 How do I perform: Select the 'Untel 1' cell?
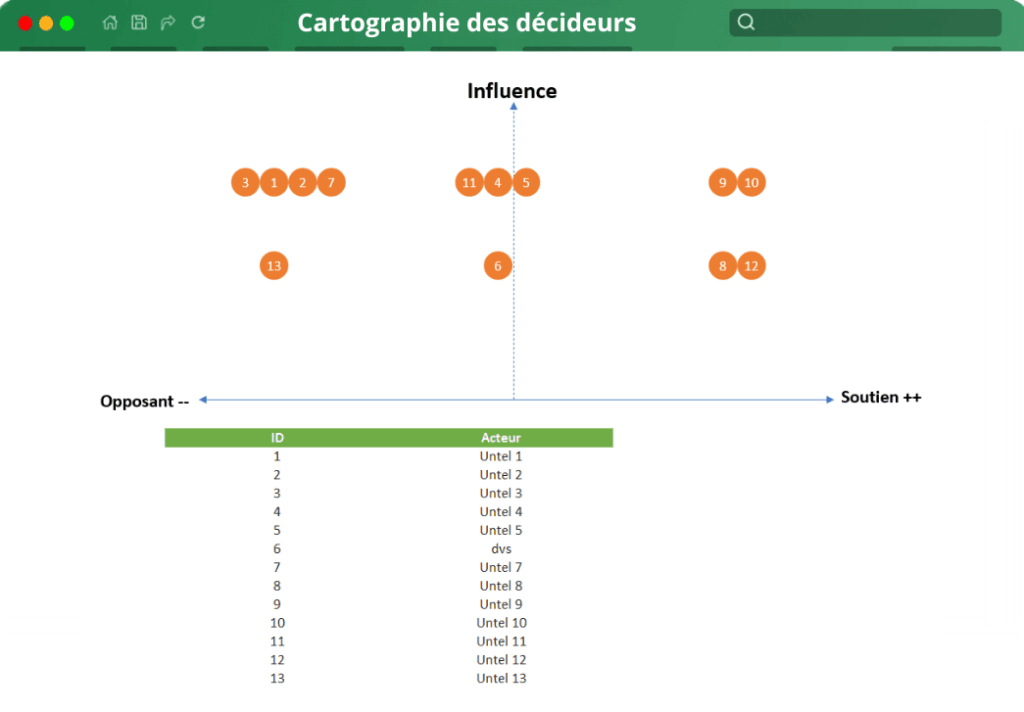(501, 456)
